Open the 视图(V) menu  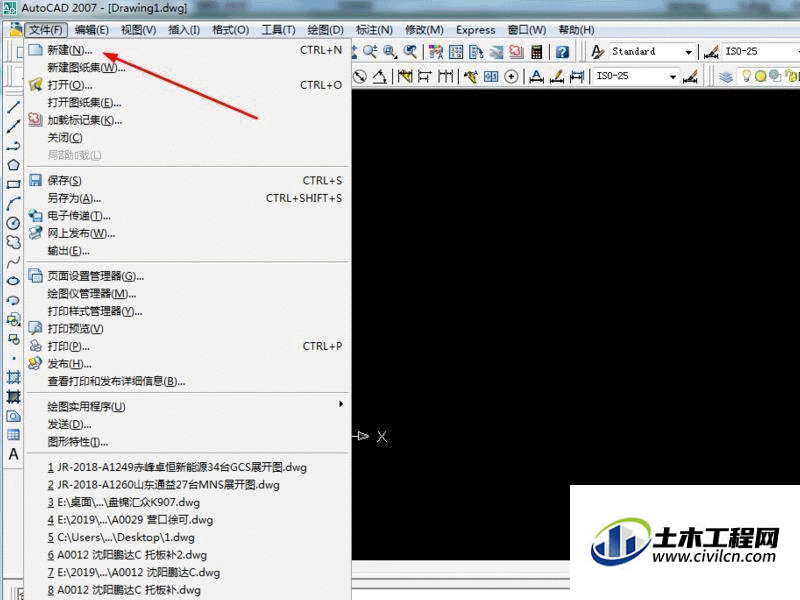[x=138, y=30]
